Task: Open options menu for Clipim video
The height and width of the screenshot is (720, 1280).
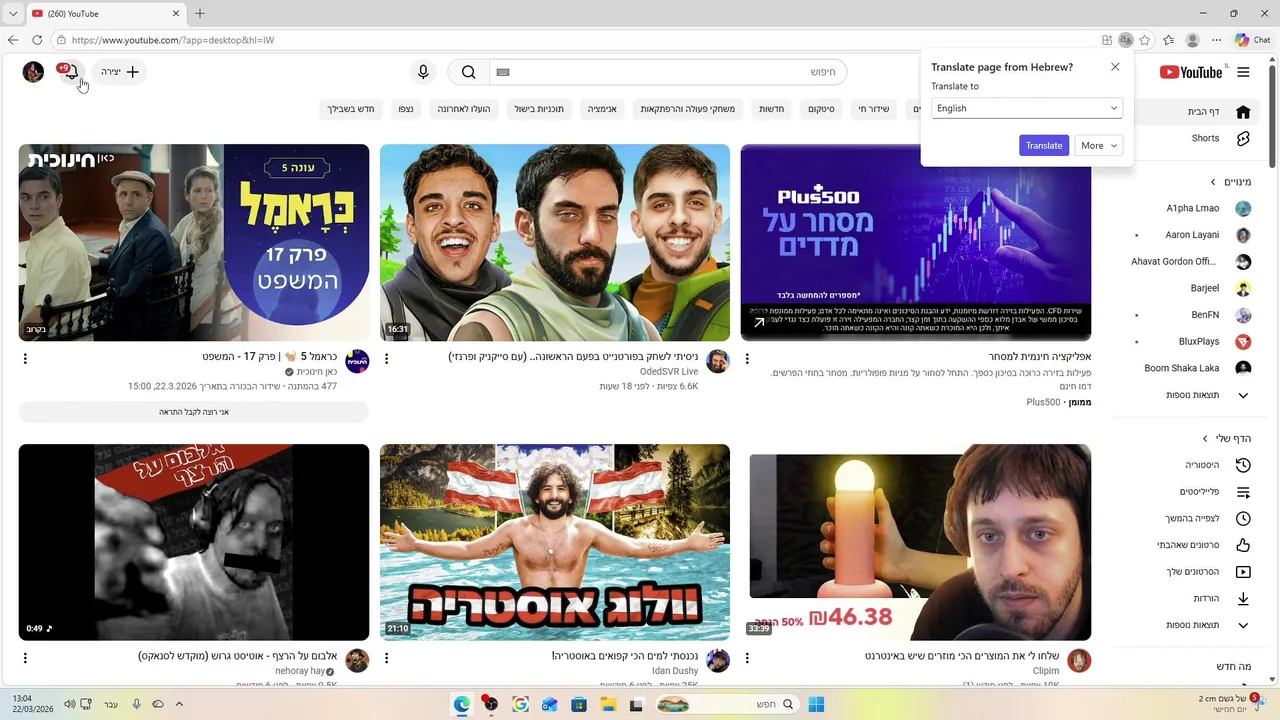Action: click(x=747, y=658)
